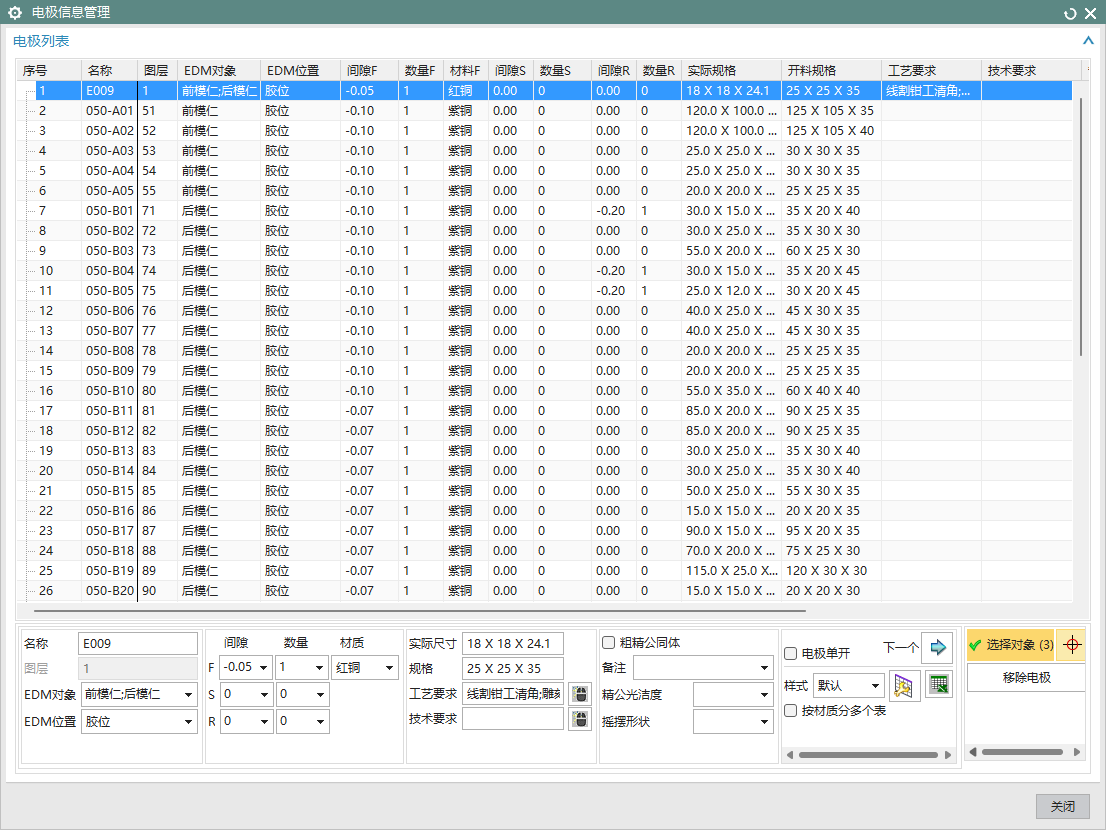The height and width of the screenshot is (830, 1106).
Task: Click the 125 X 105 X 40 cell
Action: (x=830, y=130)
